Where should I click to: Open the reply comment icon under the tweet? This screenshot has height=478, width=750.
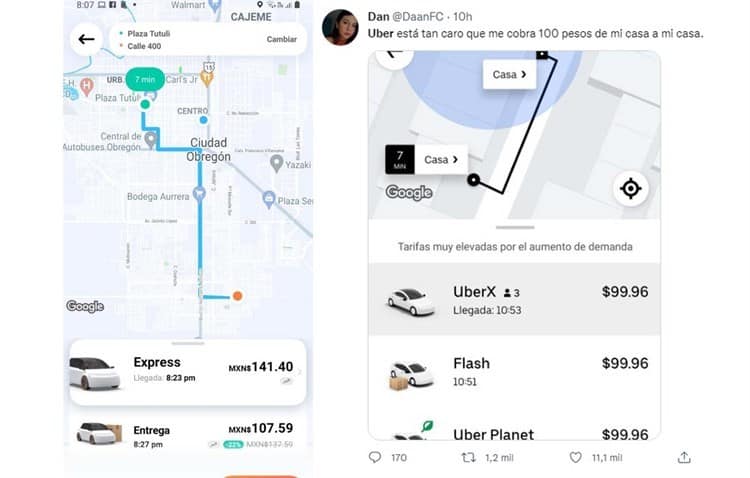click(375, 457)
